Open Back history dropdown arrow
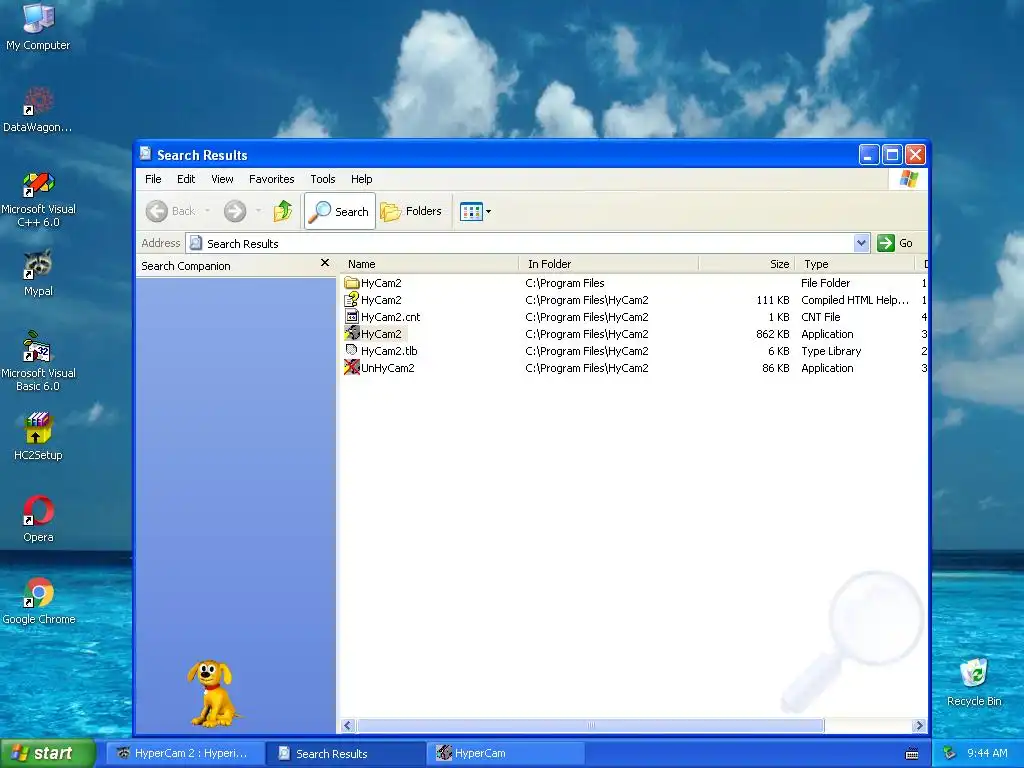 (x=207, y=211)
